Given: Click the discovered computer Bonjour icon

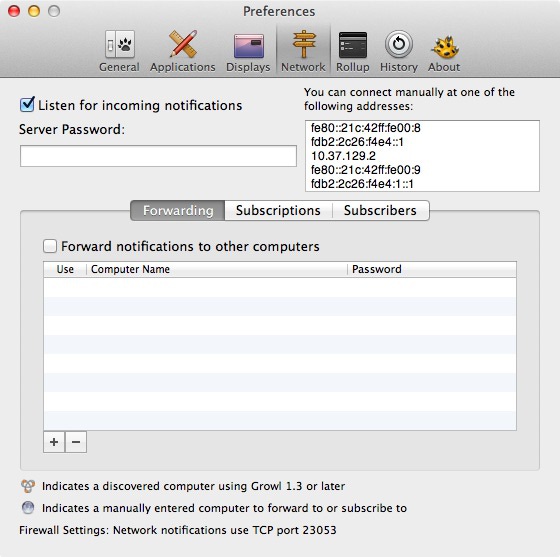Looking at the screenshot, I should [28, 486].
